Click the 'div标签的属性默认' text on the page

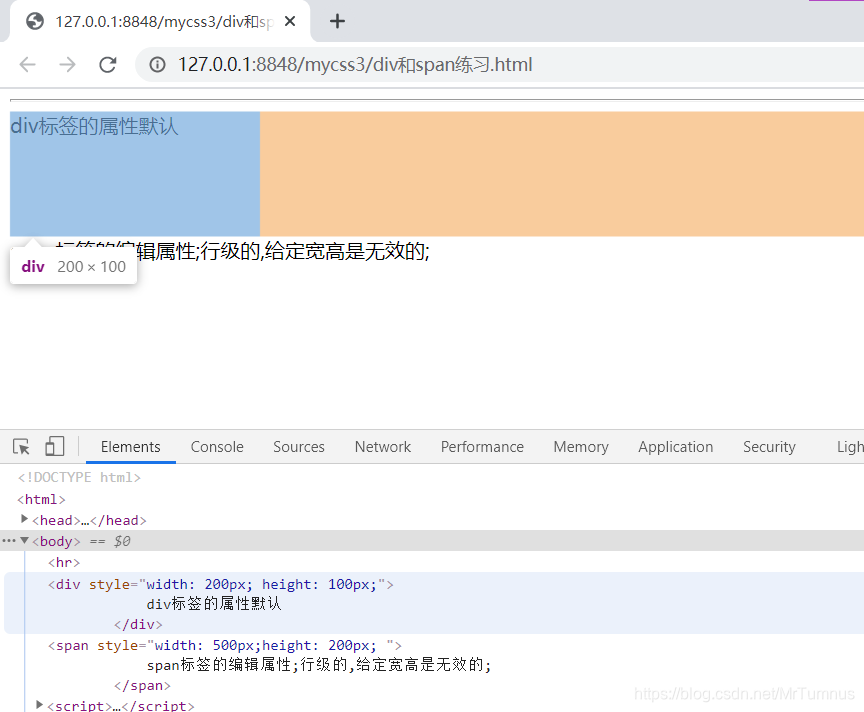coord(94,126)
